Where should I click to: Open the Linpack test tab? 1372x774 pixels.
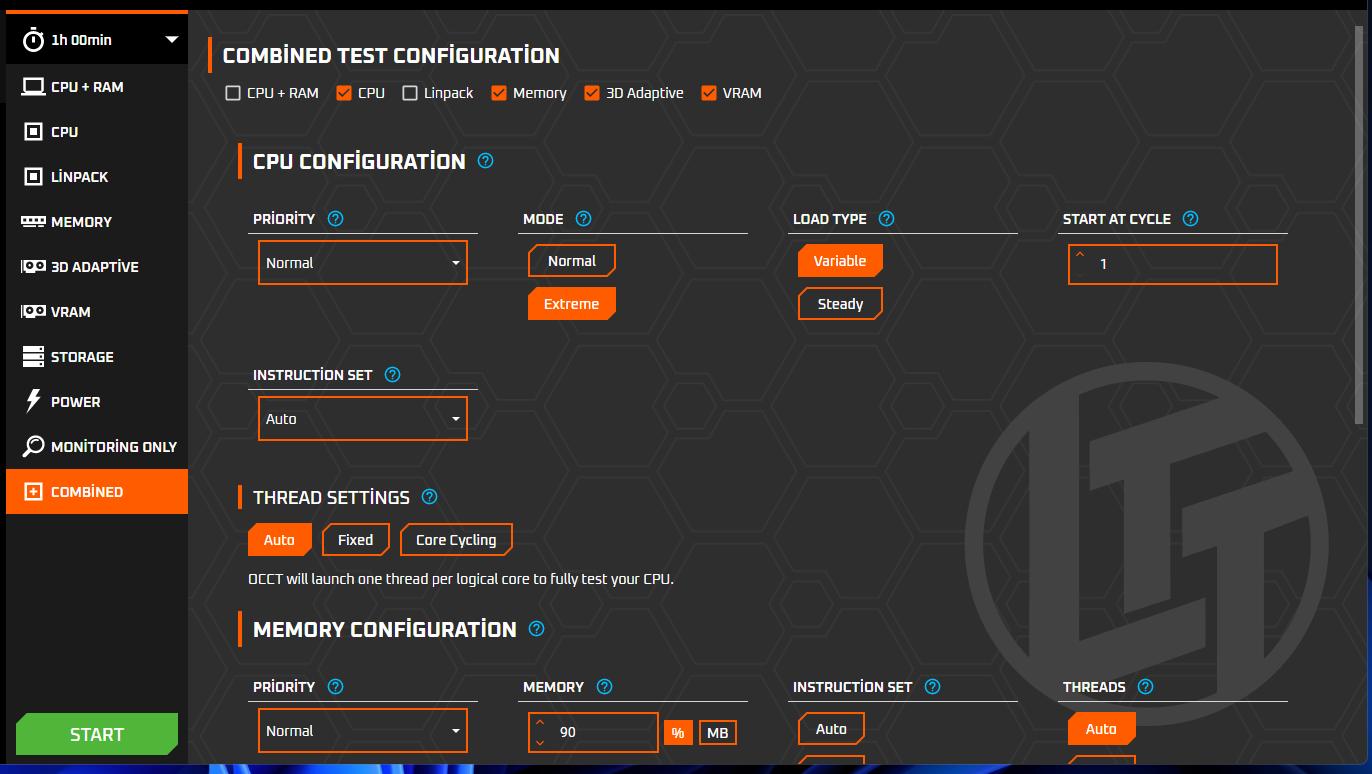pyautogui.click(x=97, y=177)
